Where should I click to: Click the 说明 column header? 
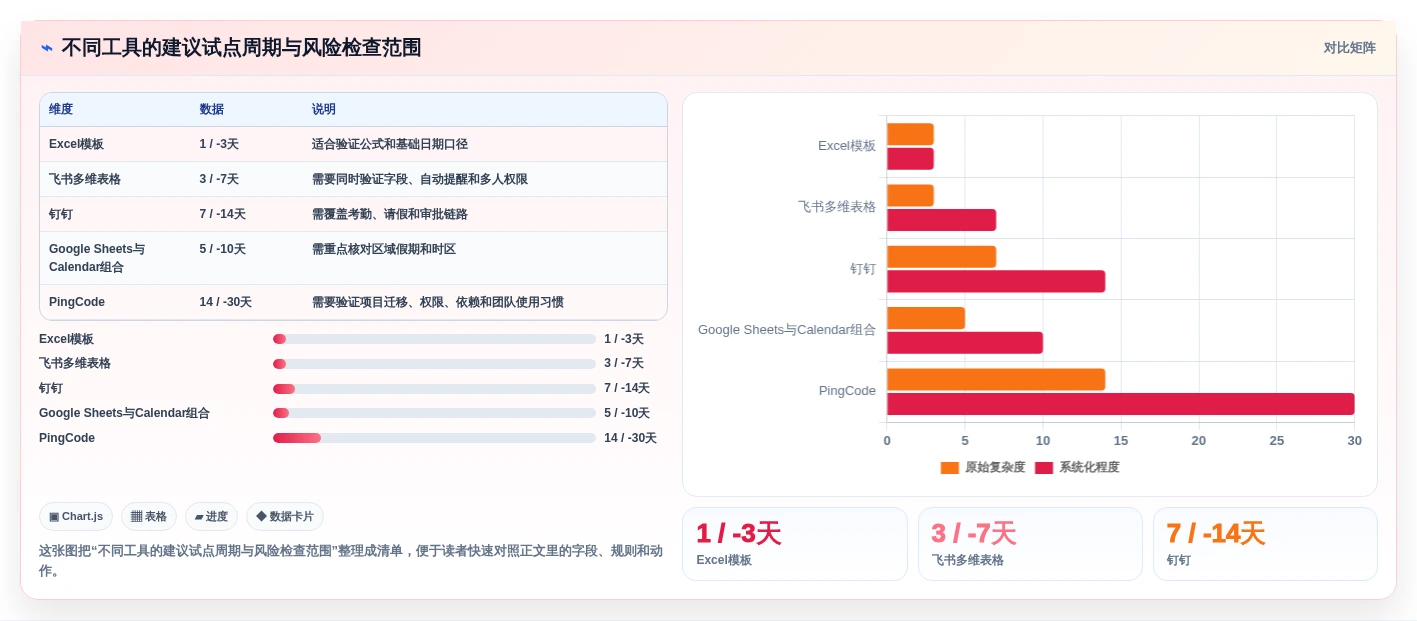click(x=324, y=110)
